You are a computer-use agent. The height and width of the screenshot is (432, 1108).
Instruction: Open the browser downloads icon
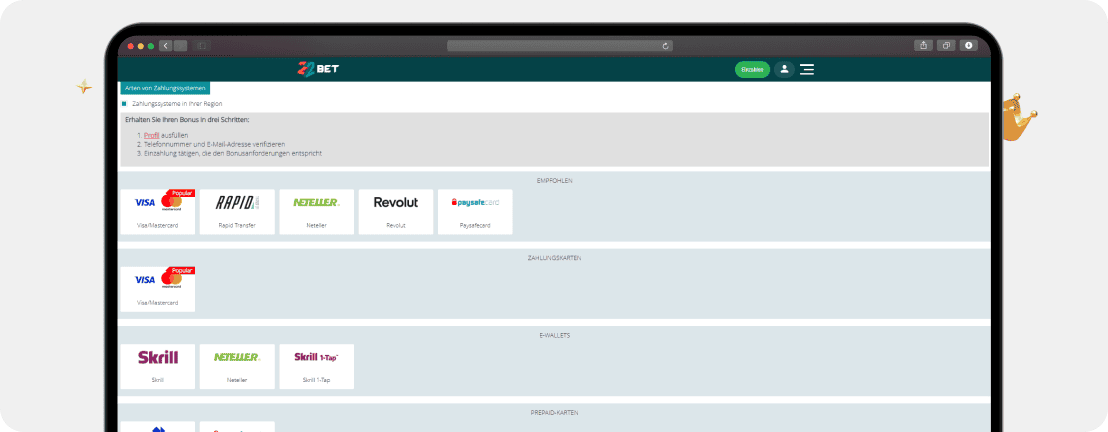click(968, 45)
